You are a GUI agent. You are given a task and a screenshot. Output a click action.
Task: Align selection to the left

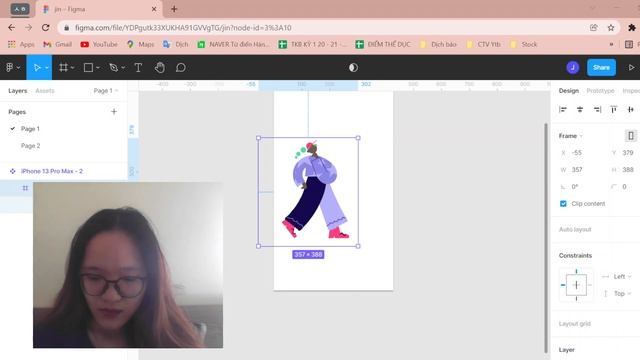point(563,109)
